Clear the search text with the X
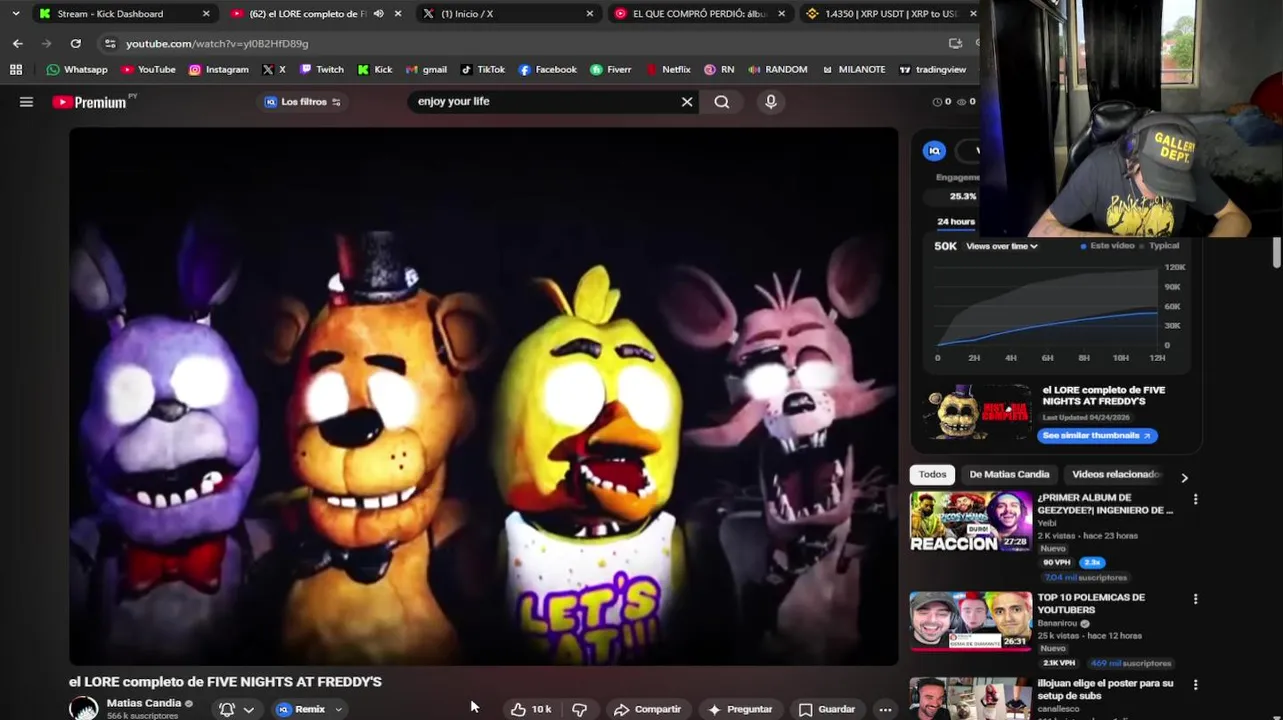The height and width of the screenshot is (720, 1283). [687, 102]
